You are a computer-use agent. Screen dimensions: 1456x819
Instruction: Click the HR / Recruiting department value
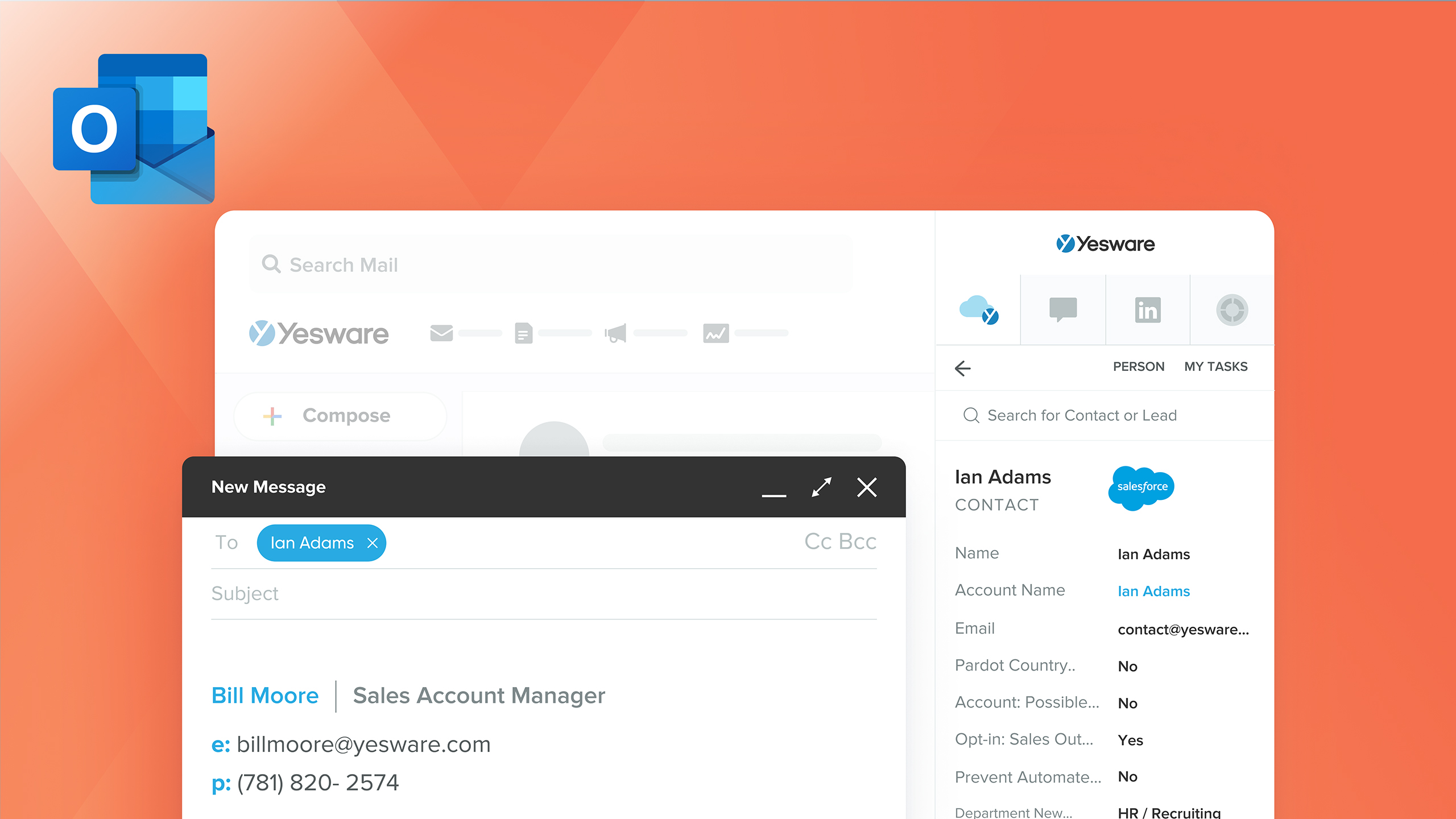click(1169, 812)
